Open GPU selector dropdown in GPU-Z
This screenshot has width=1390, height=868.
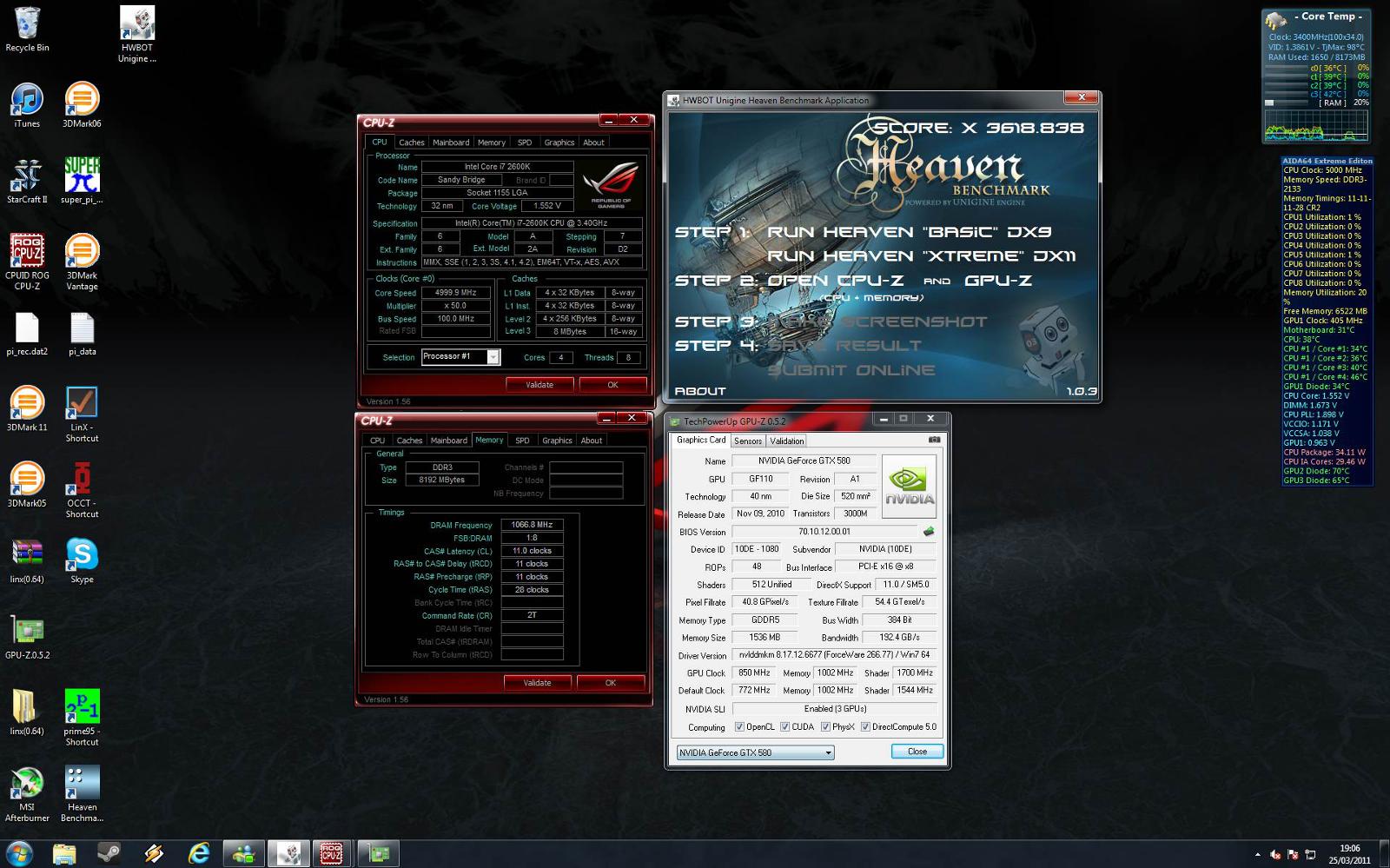coord(755,752)
